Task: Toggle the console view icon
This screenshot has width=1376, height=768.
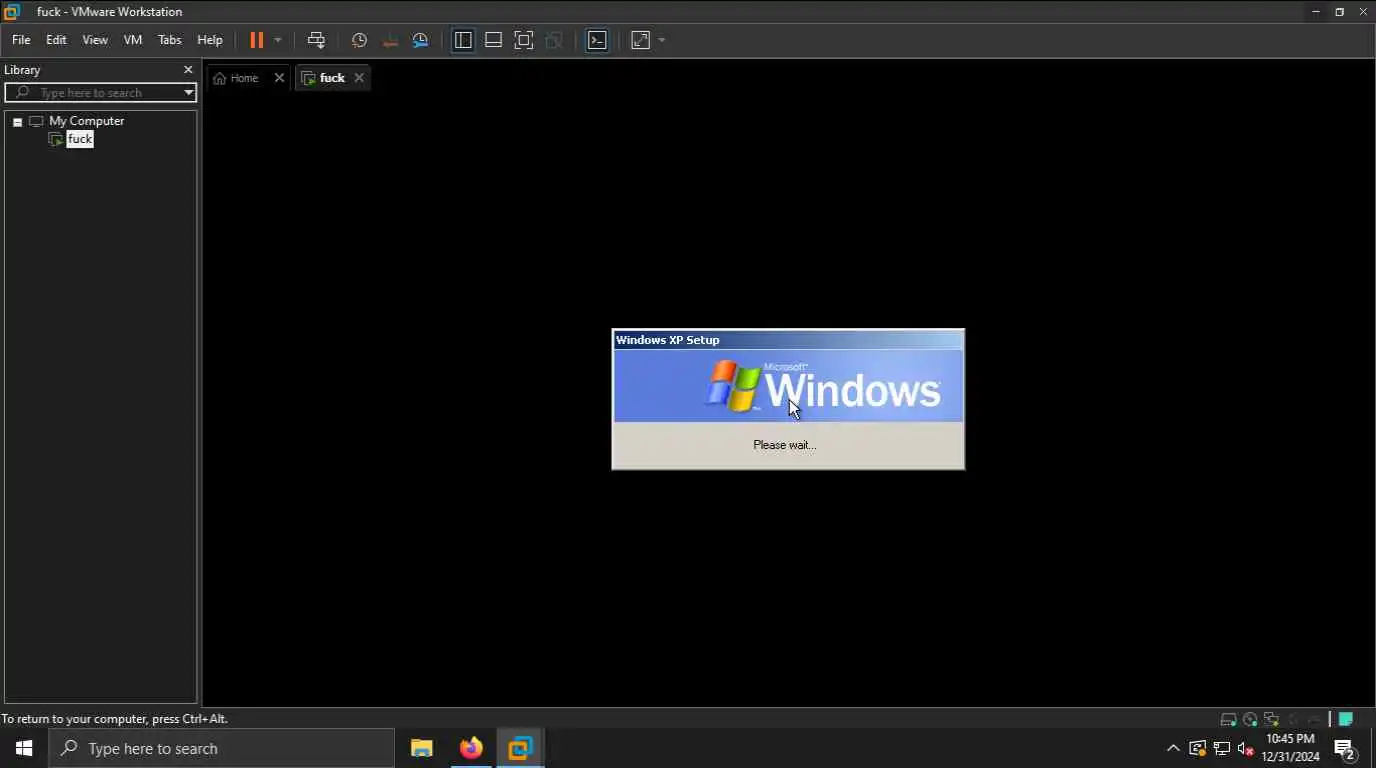Action: click(597, 40)
